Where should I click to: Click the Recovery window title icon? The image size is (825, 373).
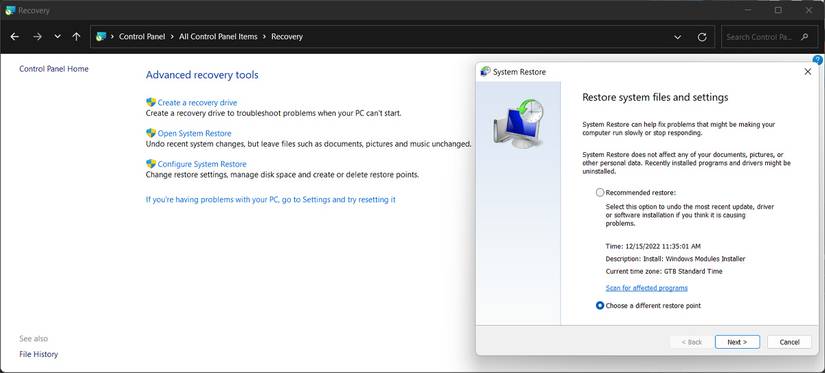click(x=10, y=10)
